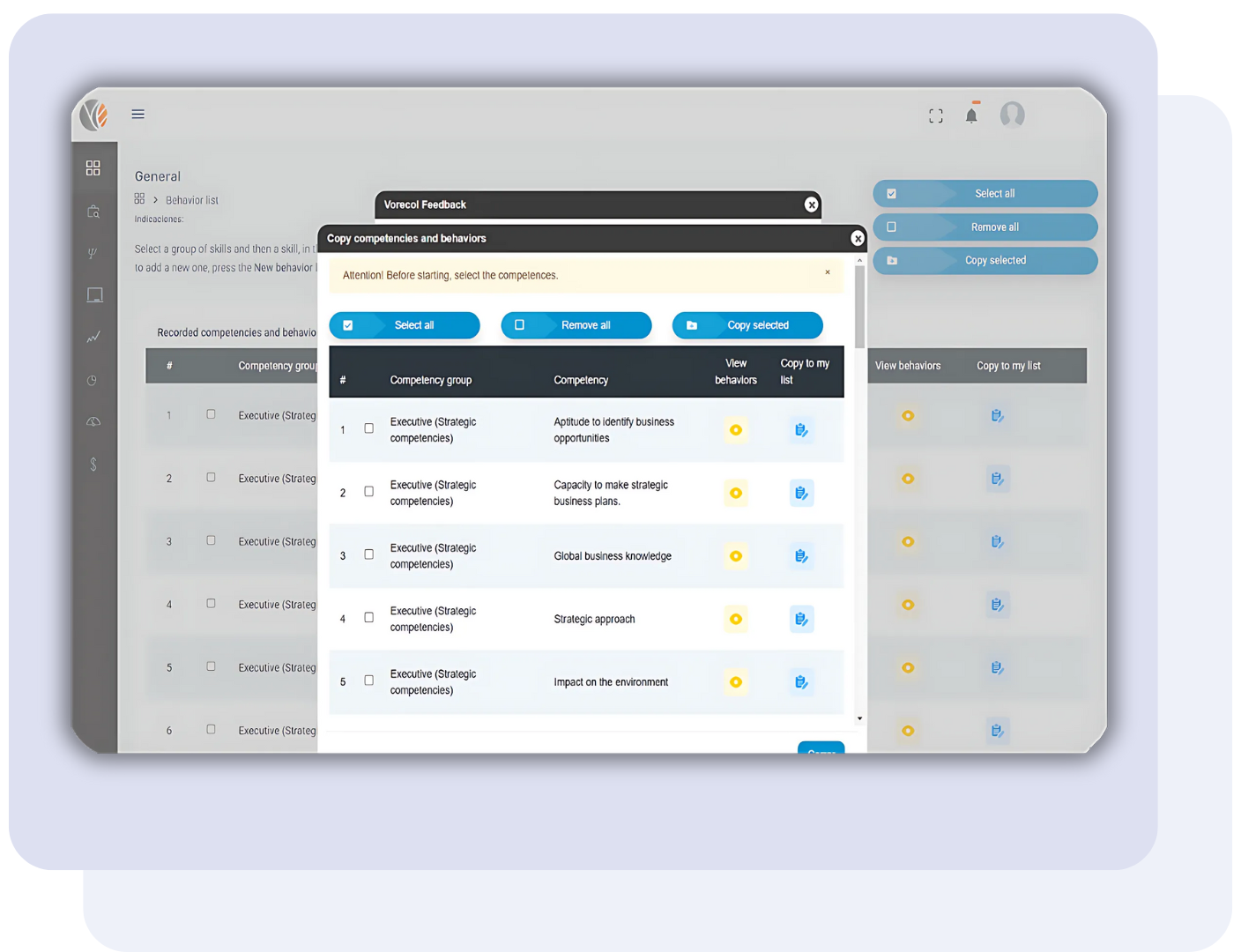Image resolution: width=1241 pixels, height=952 pixels.
Task: Click Behavior list breadcrumb
Action: coord(192,200)
